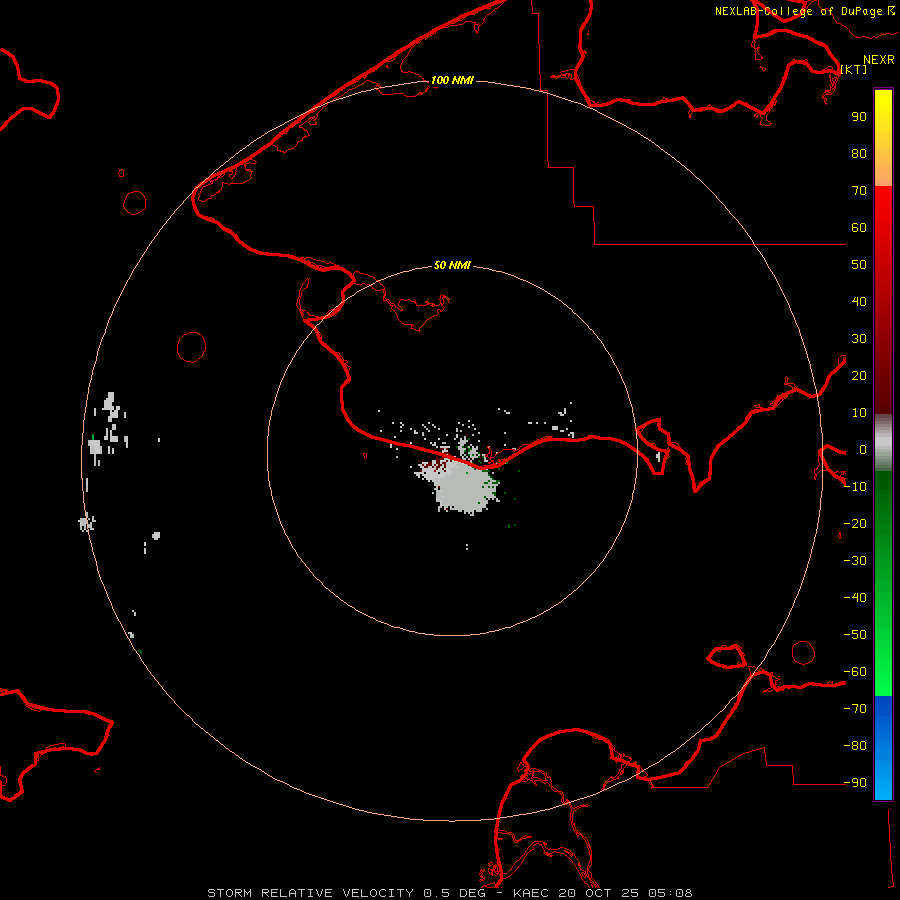Click the -40 value on velocity scale
The width and height of the screenshot is (900, 900).
855,598
